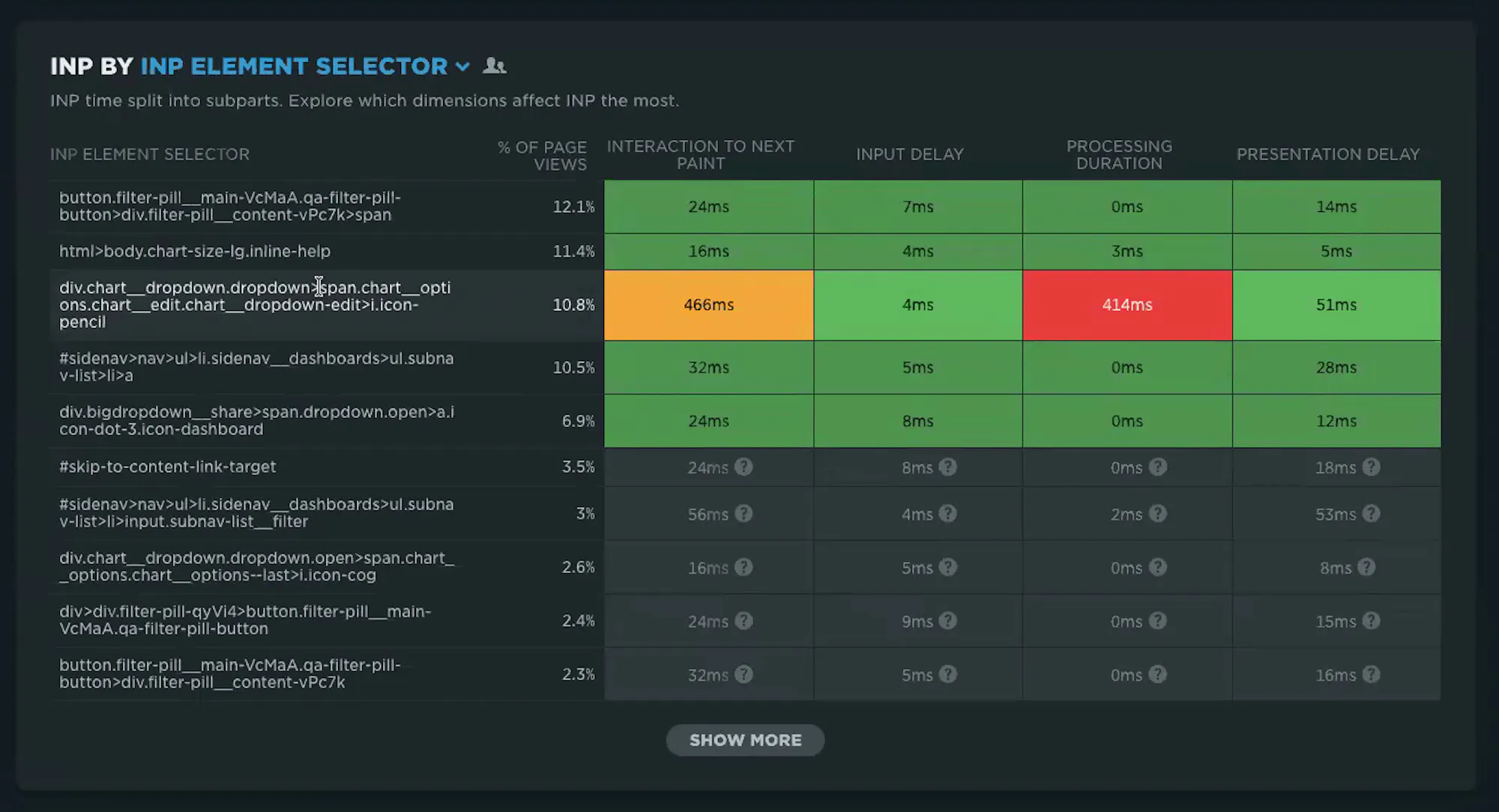Select the orange 466ms INP cell
Screen dimensions: 1499x812
[x=708, y=305]
